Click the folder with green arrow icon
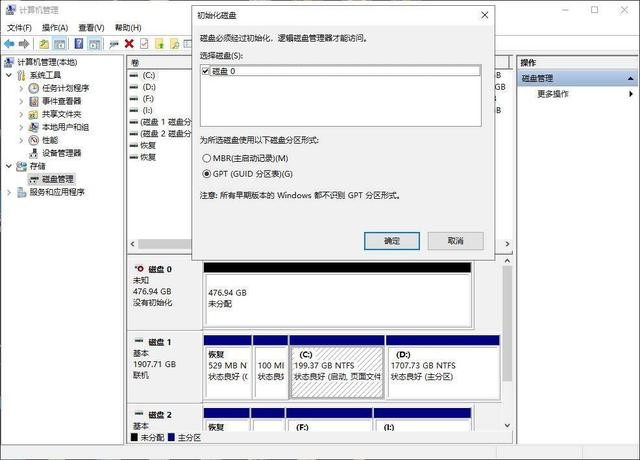This screenshot has height=460, width=640. [x=160, y=43]
